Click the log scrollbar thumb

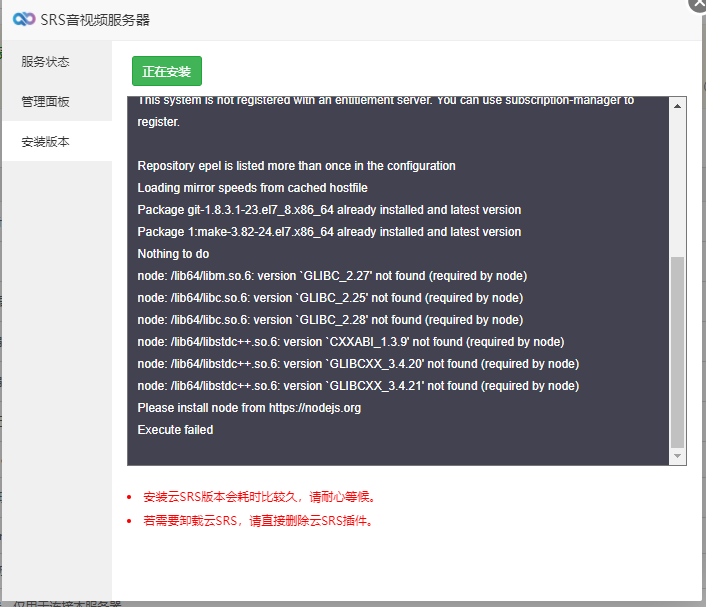(x=677, y=352)
